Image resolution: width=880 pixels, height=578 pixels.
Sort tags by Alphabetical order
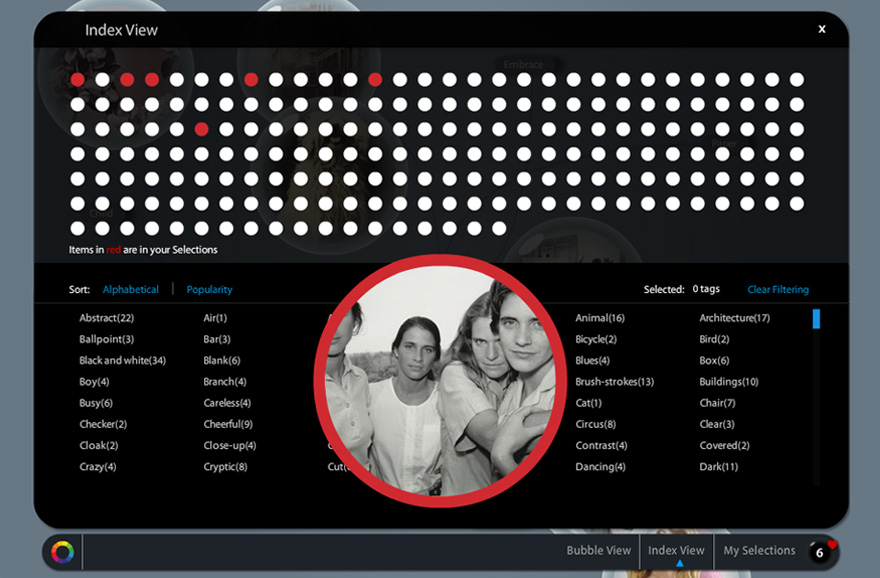[x=131, y=289]
